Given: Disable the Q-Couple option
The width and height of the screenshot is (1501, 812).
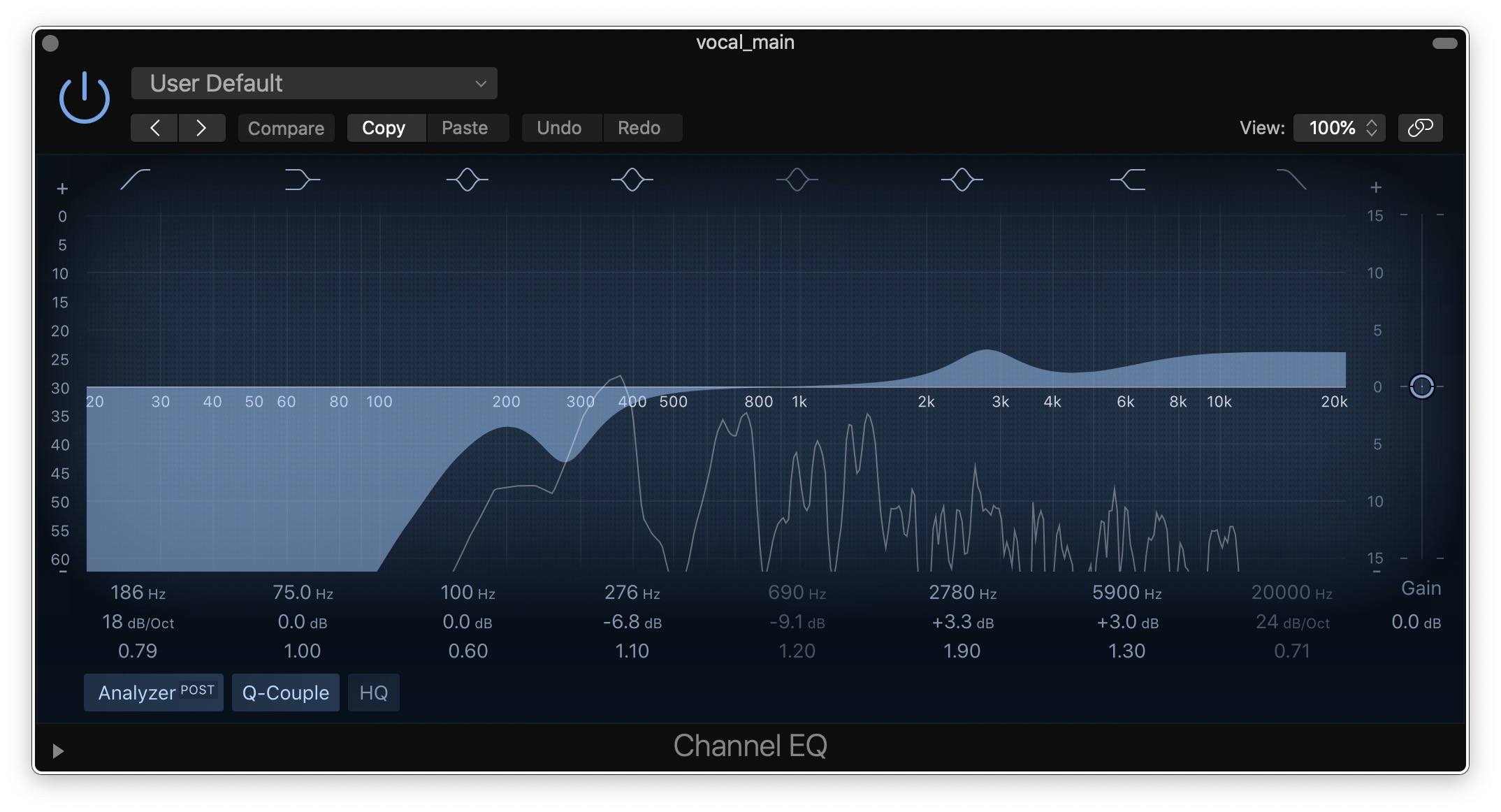Looking at the screenshot, I should 285,693.
